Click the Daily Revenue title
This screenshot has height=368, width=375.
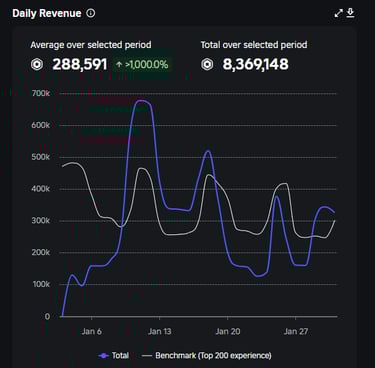tap(47, 13)
